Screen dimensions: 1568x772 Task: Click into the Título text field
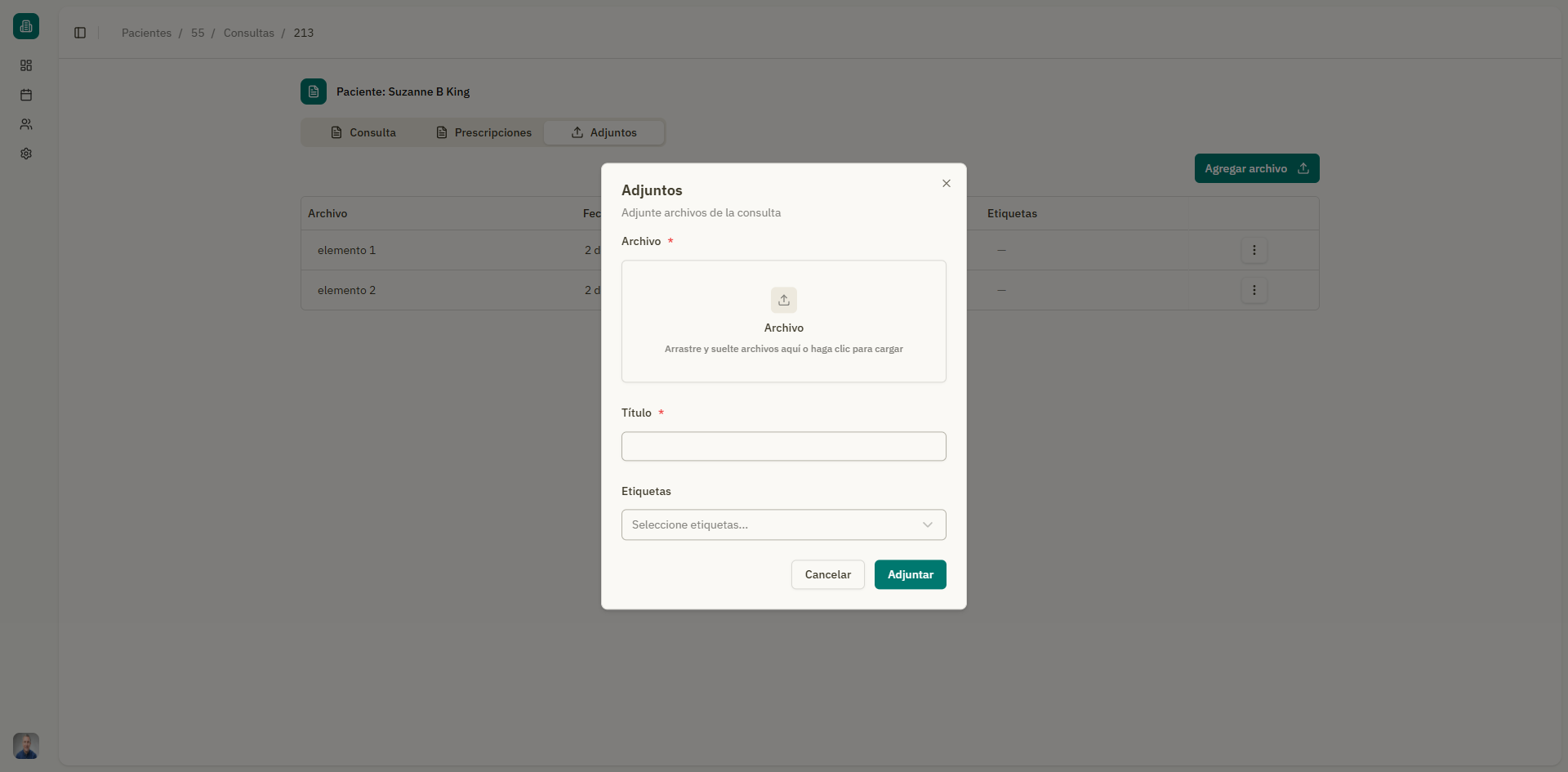point(783,446)
